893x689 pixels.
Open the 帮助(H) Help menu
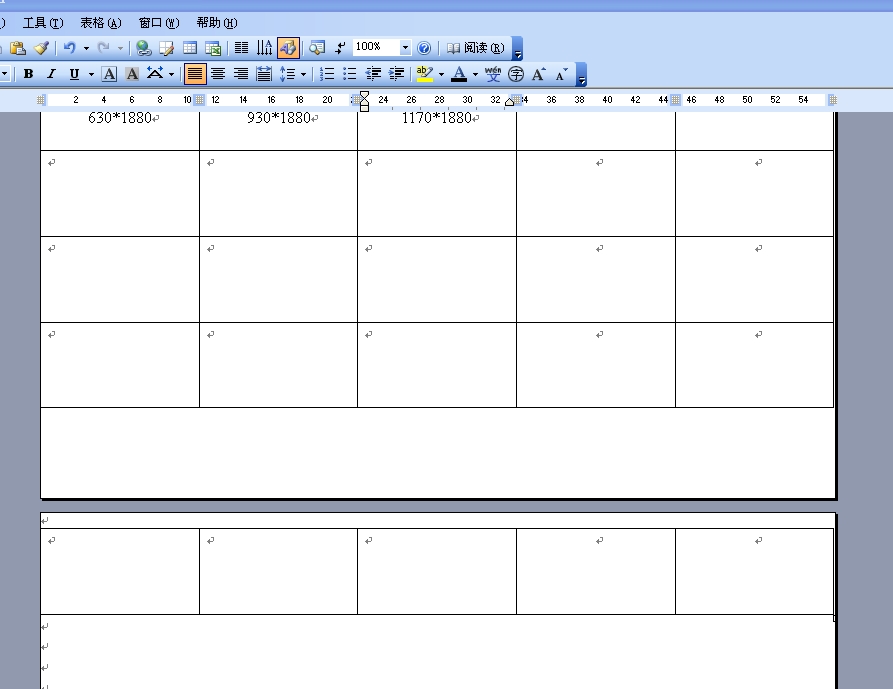217,23
